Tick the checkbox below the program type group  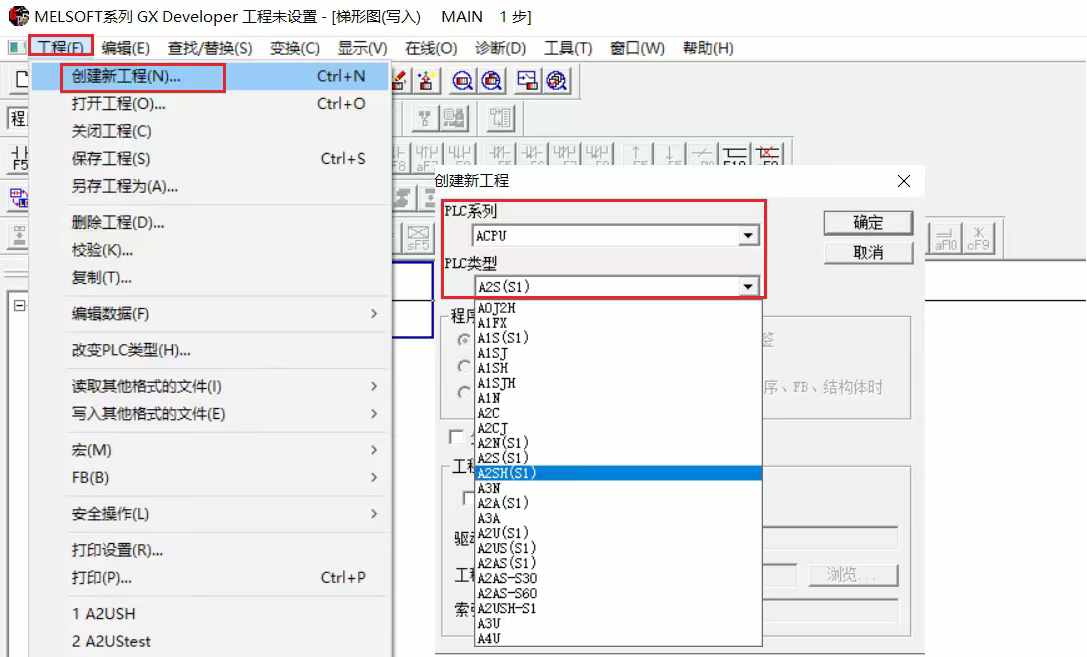coord(457,437)
